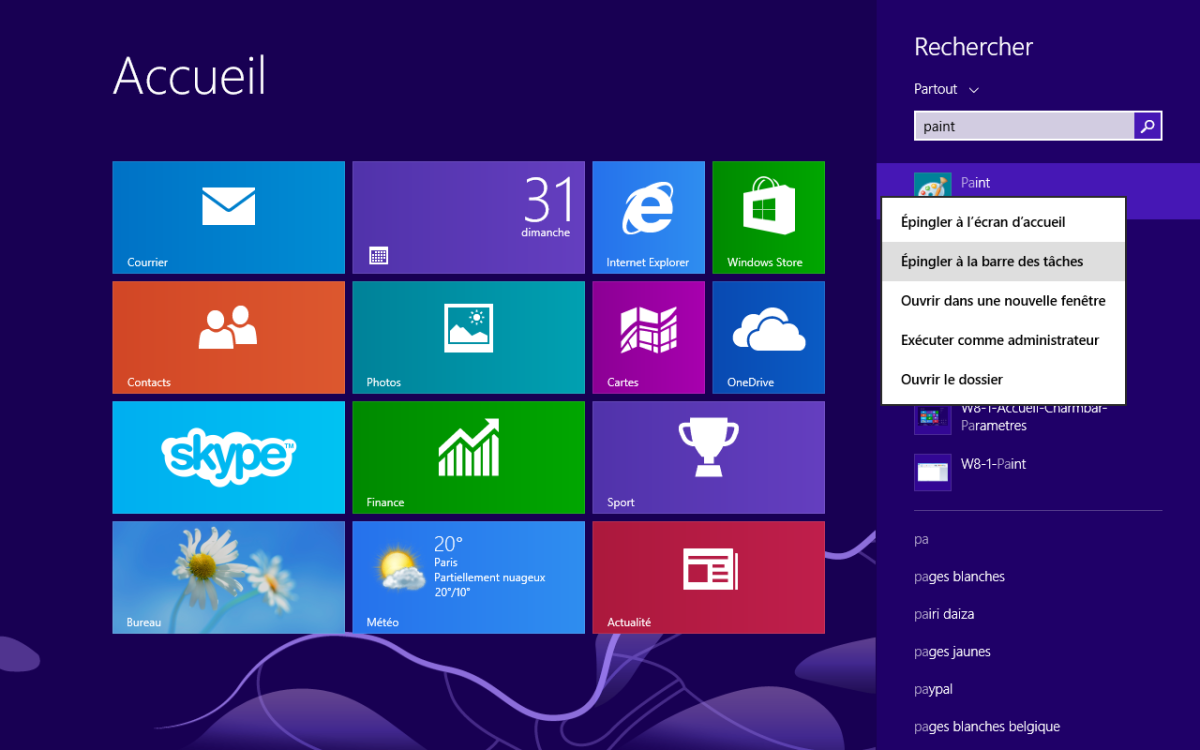The height and width of the screenshot is (750, 1200).
Task: Select Épingler à la barre des tâches
Action: (x=1003, y=261)
